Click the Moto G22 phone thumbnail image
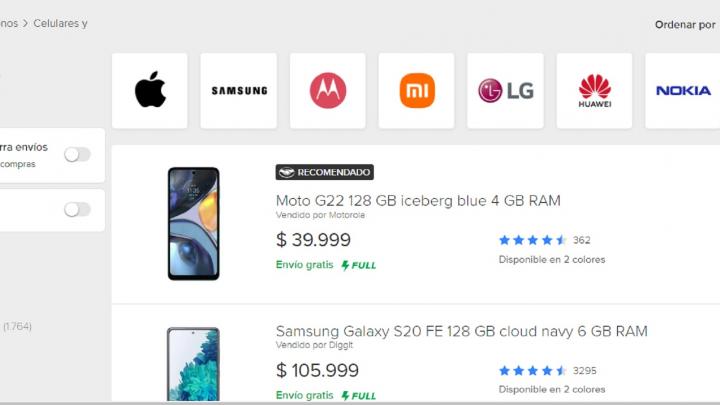 click(x=193, y=224)
